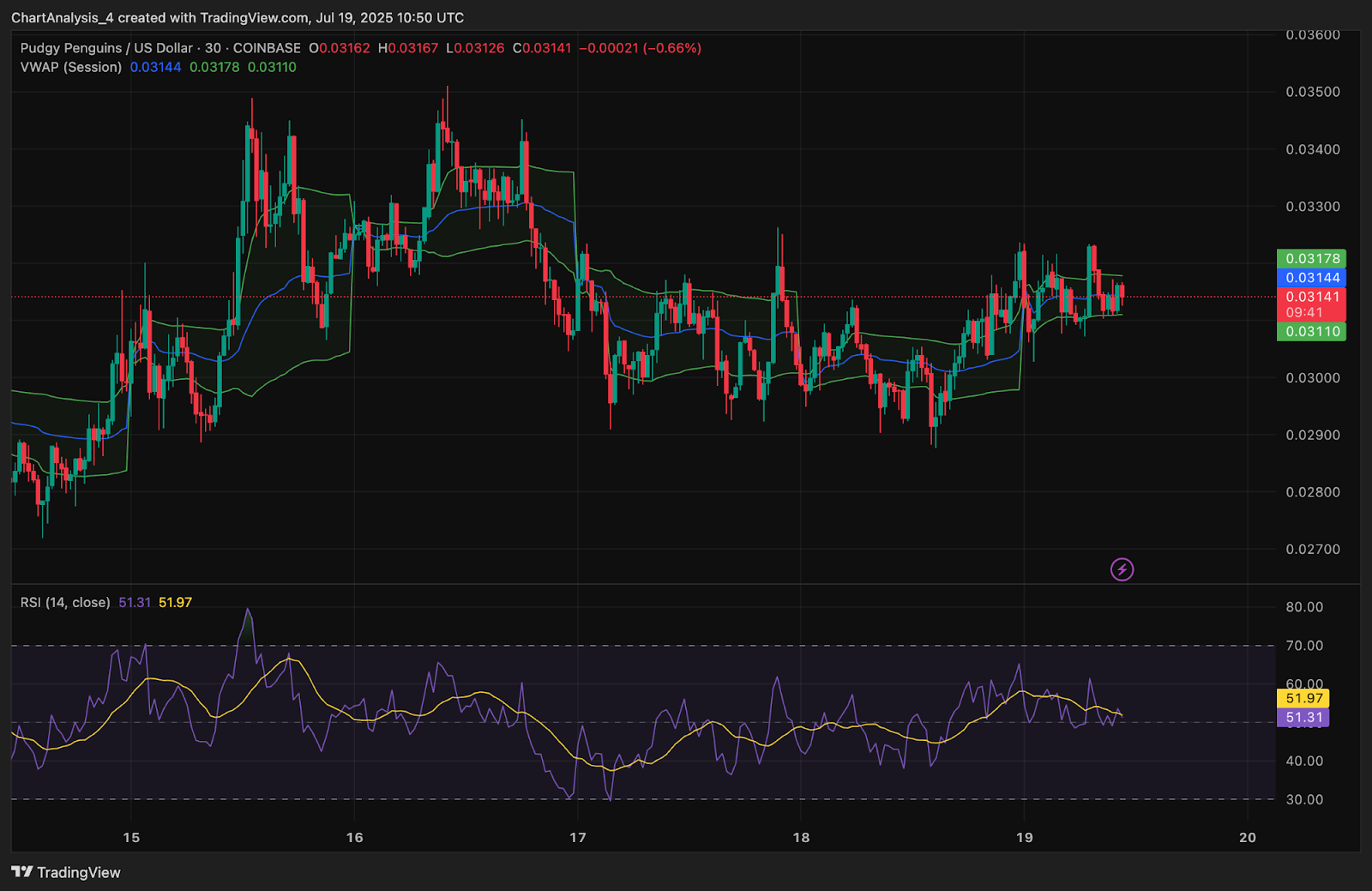Open the TradingView brand link
This screenshot has width=1372, height=891.
click(66, 872)
